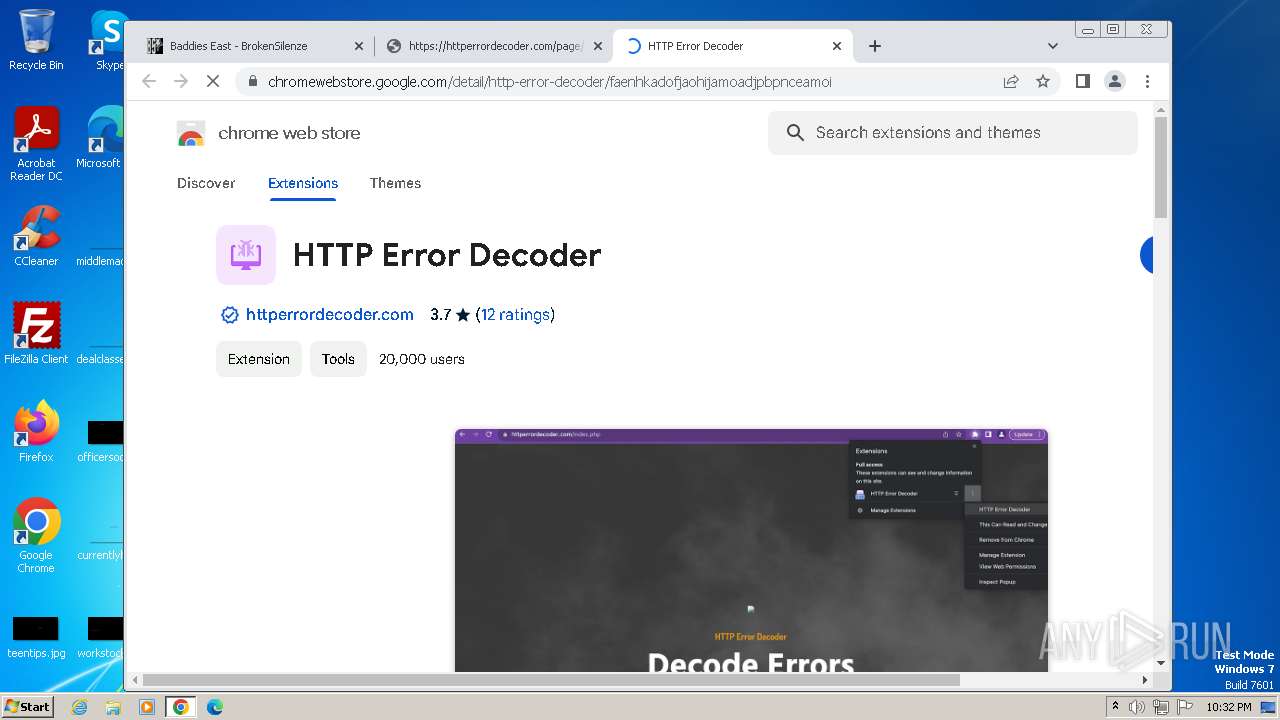Image resolution: width=1280 pixels, height=720 pixels.
Task: Click the taskbar clock 10:32 PM
Action: [1229, 707]
